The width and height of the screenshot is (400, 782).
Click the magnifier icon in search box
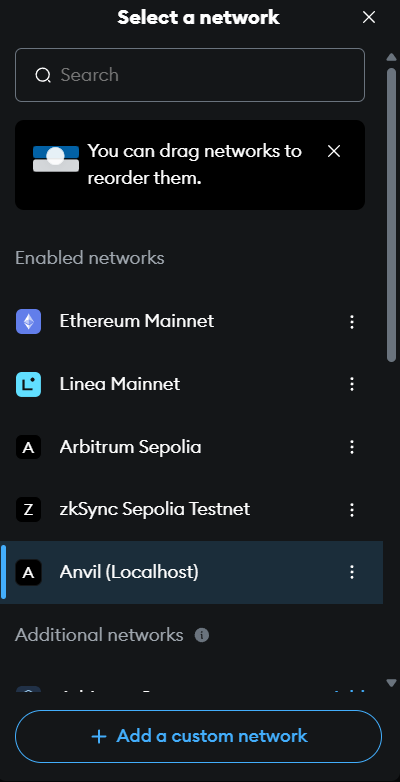pos(43,75)
